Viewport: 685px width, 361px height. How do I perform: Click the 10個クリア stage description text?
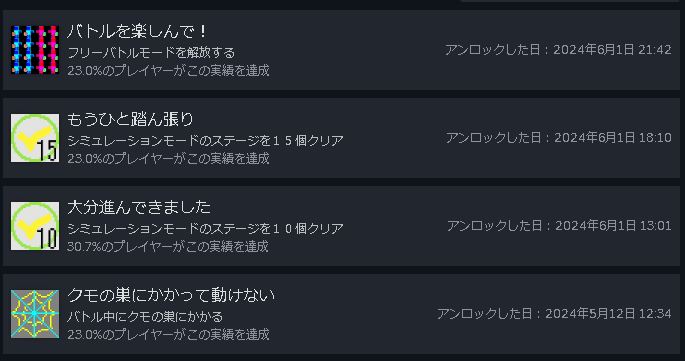pyautogui.click(x=205, y=229)
